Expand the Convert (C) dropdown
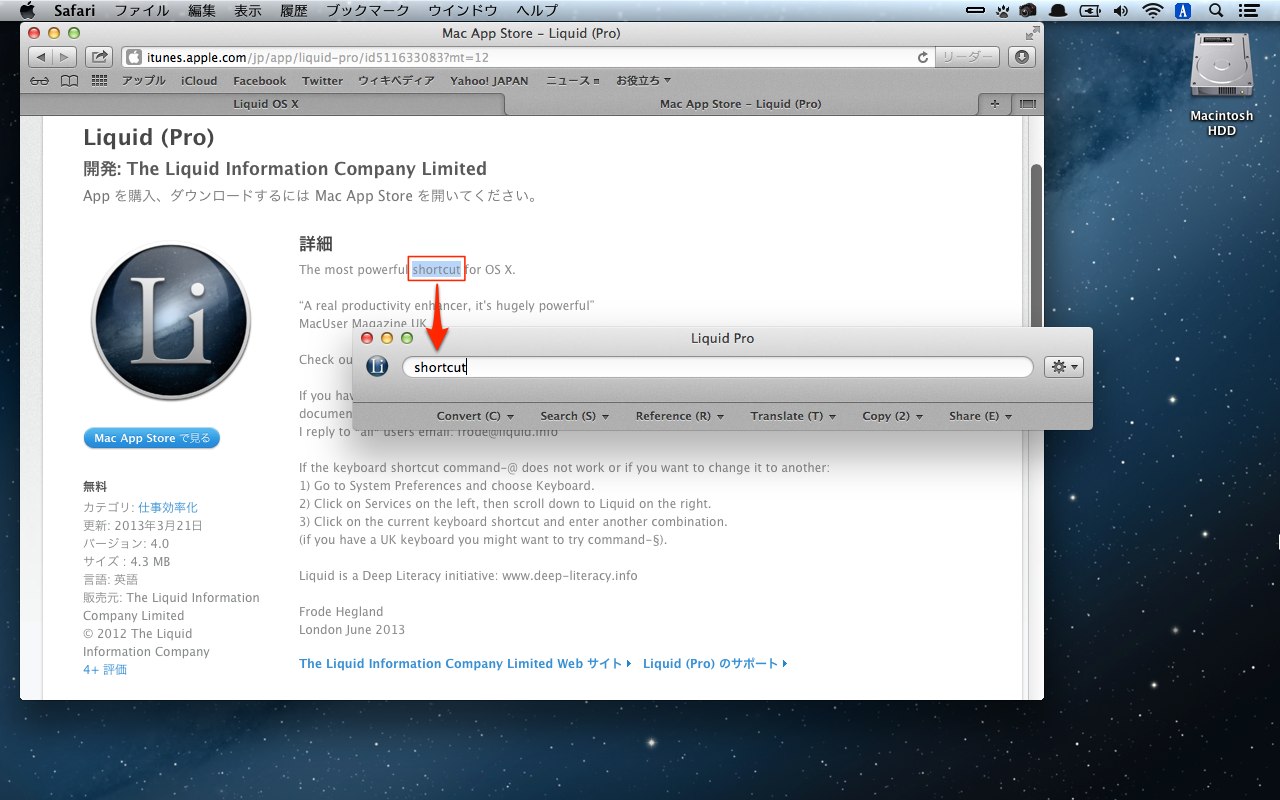 click(x=475, y=416)
